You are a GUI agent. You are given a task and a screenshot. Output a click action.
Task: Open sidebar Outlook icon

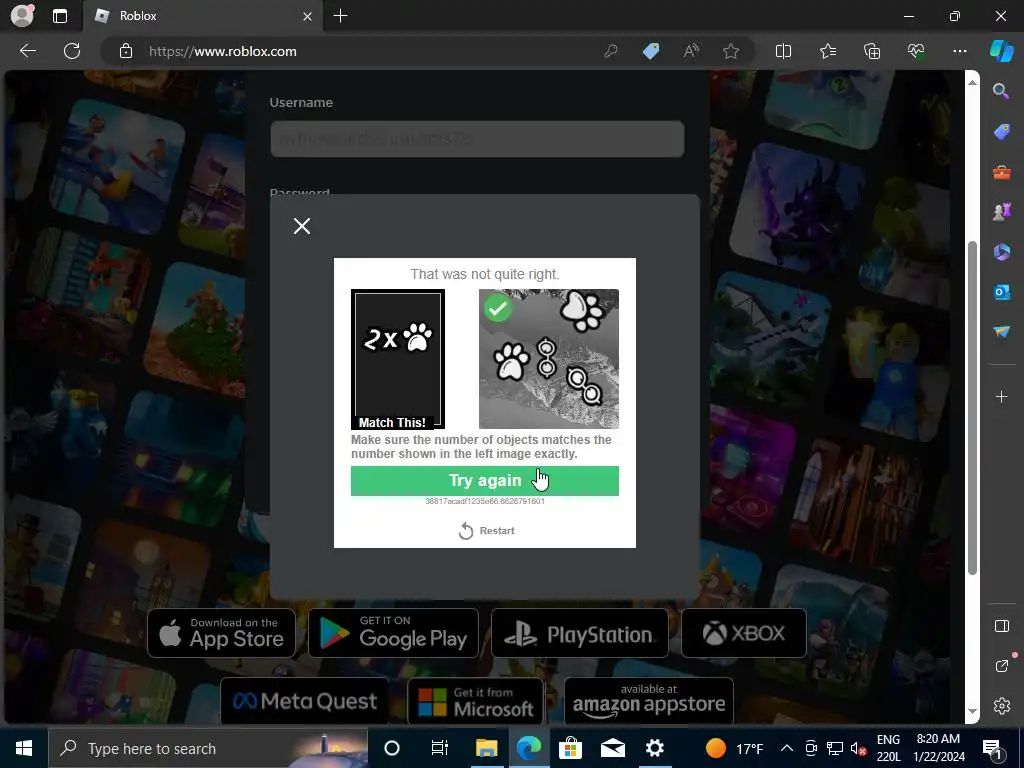coord(1001,291)
